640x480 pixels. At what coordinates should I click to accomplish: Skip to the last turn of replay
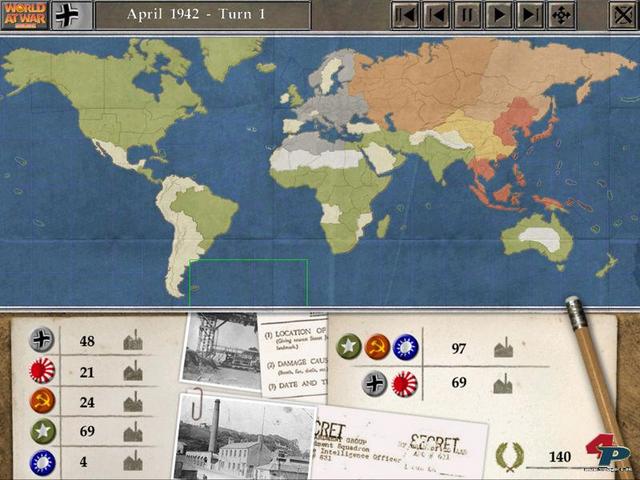[x=529, y=15]
